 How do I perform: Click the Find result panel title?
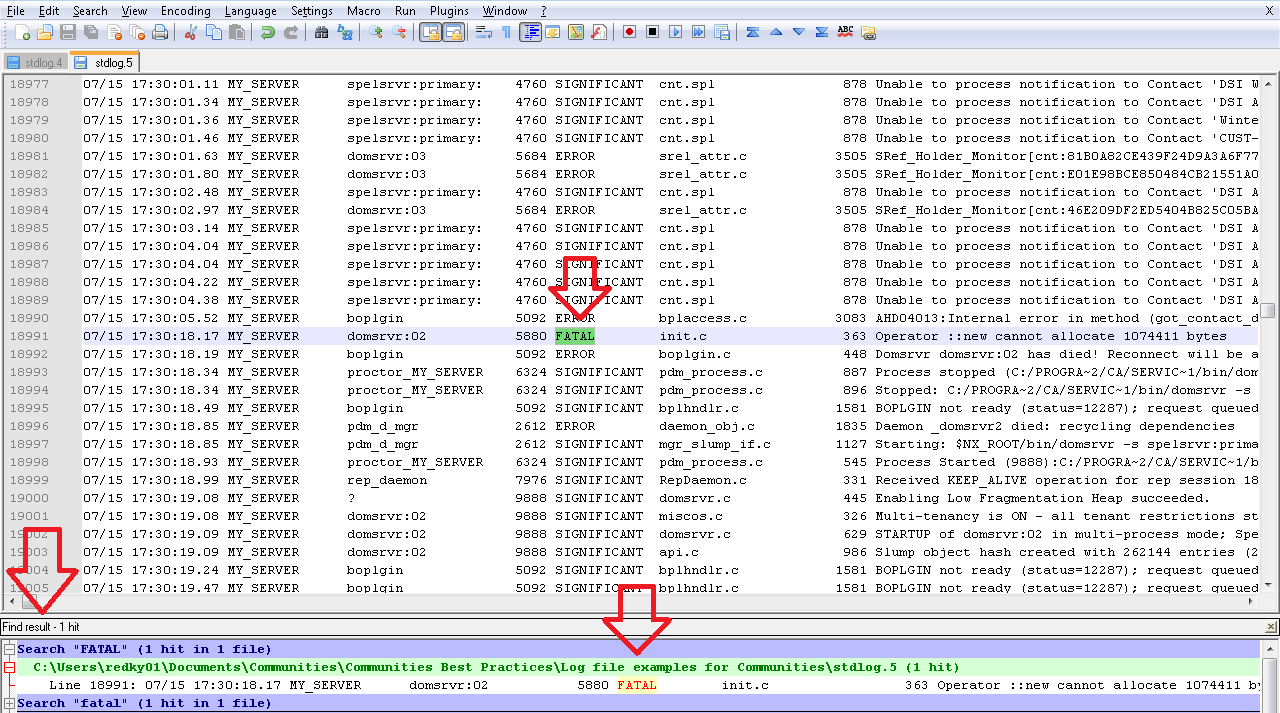pos(41,627)
